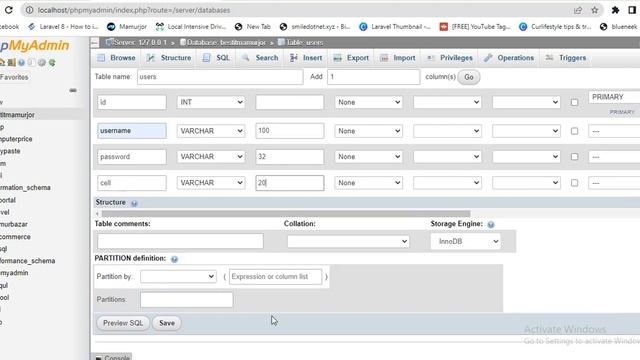Focus the Add columns count field
640x360 pixels.
[373, 77]
